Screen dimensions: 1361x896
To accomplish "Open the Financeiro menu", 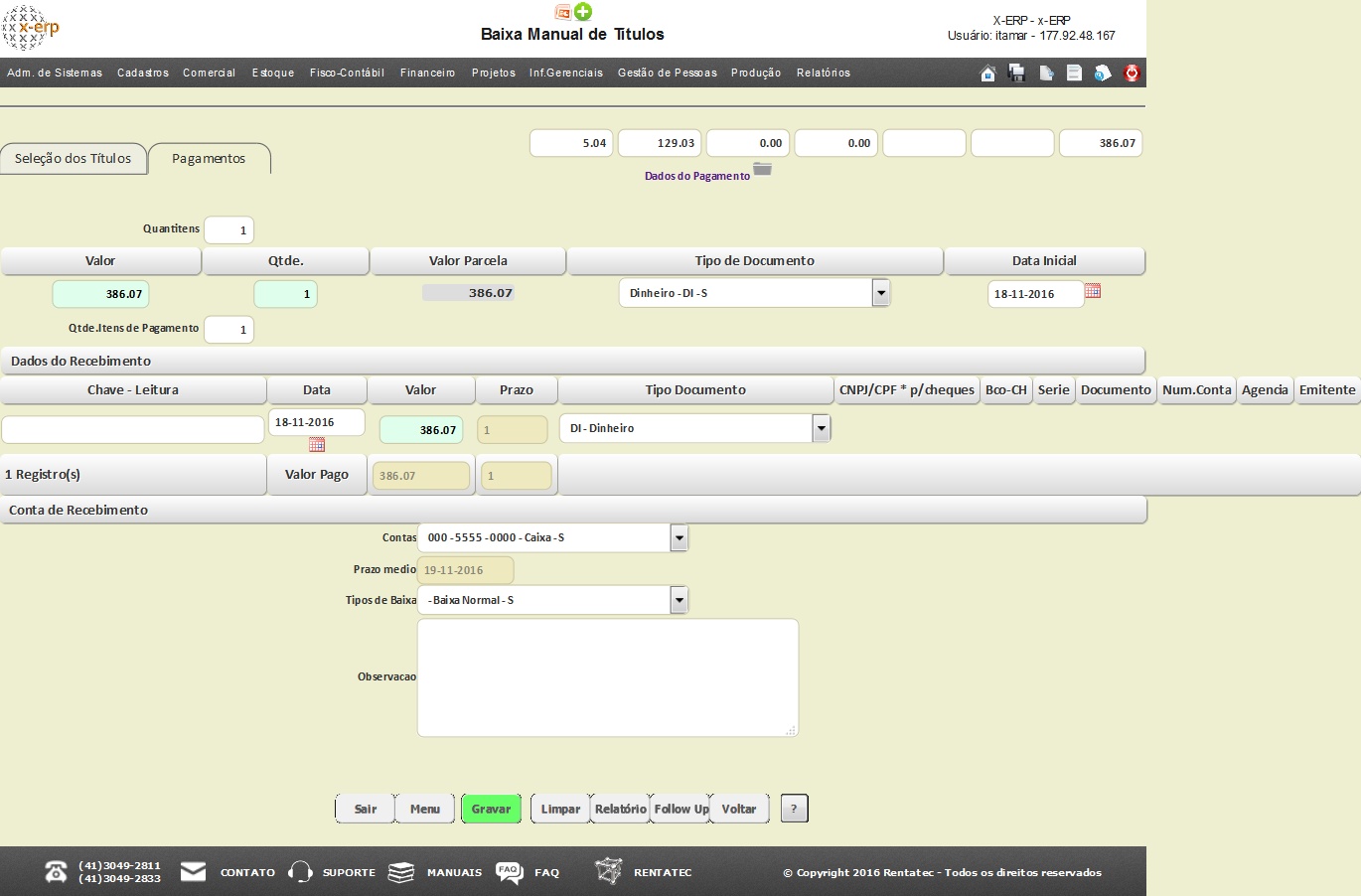I will [428, 73].
